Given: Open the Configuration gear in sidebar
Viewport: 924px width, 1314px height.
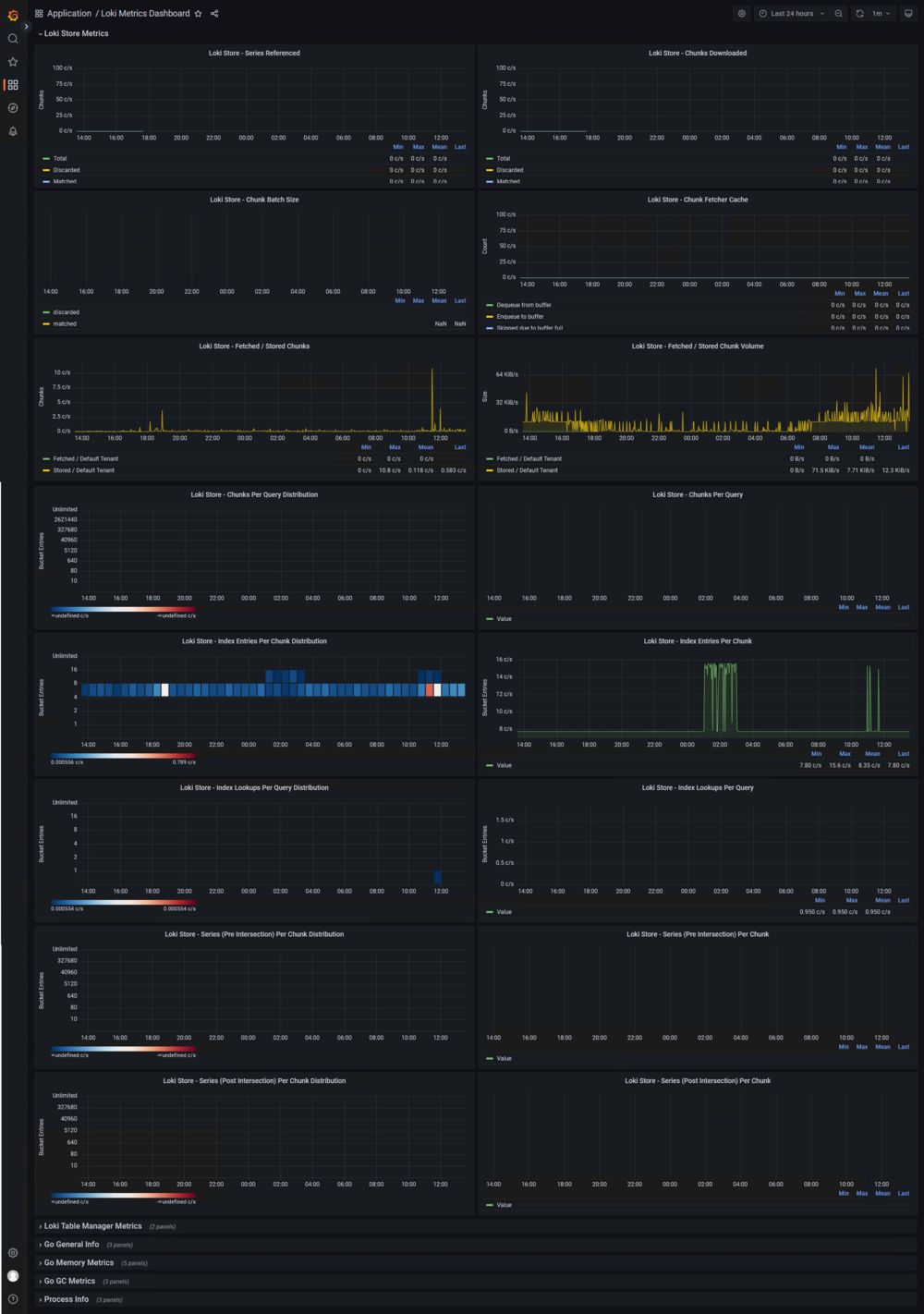Looking at the screenshot, I should pyautogui.click(x=13, y=1253).
